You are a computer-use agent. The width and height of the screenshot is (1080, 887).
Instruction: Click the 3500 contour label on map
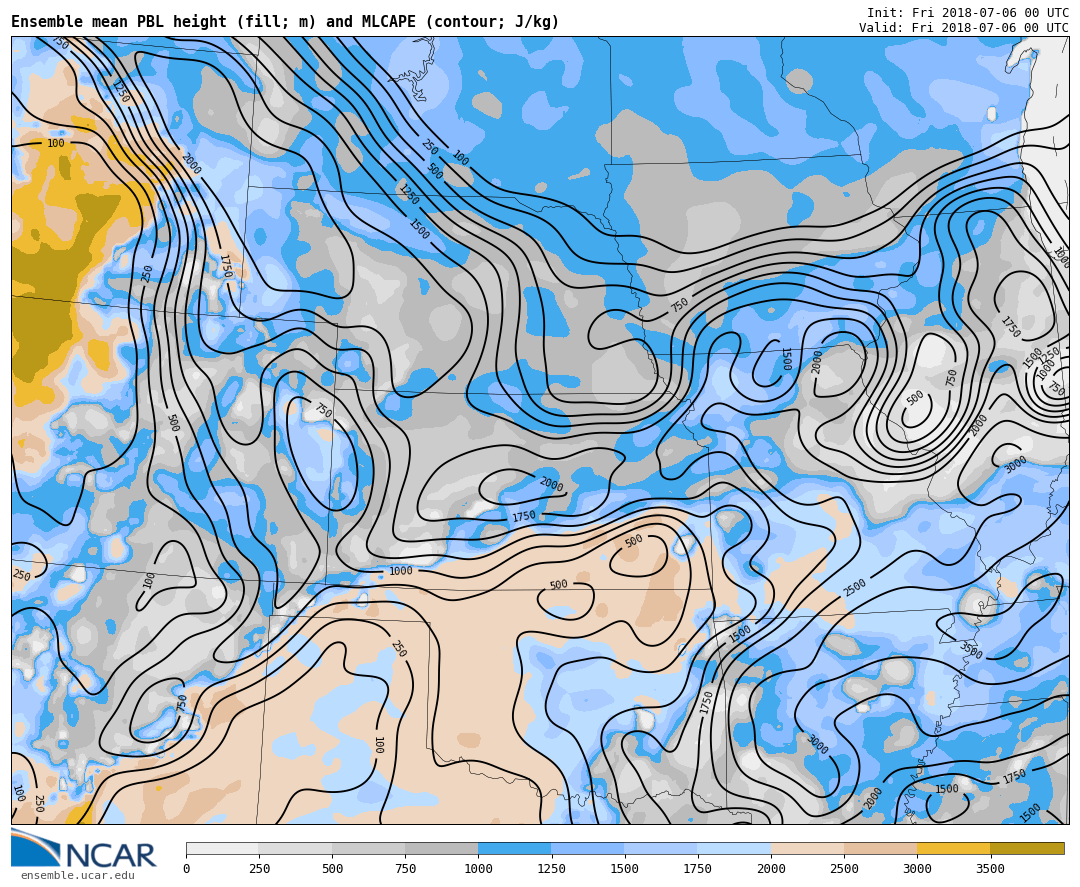tap(970, 651)
